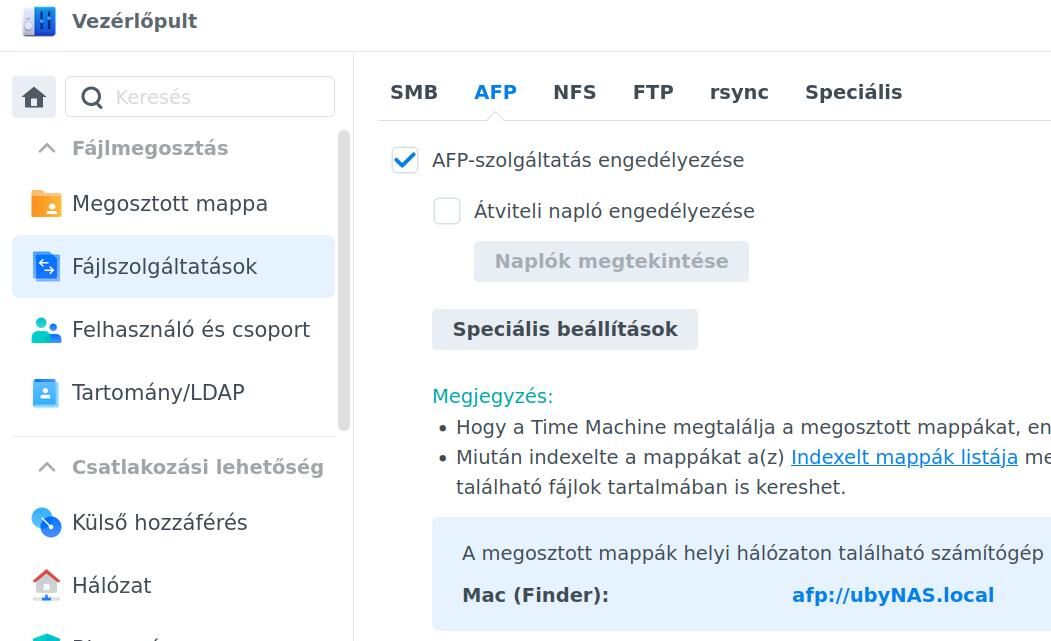Switch to the NFS tab
The image size is (1051, 641).
coord(574,92)
